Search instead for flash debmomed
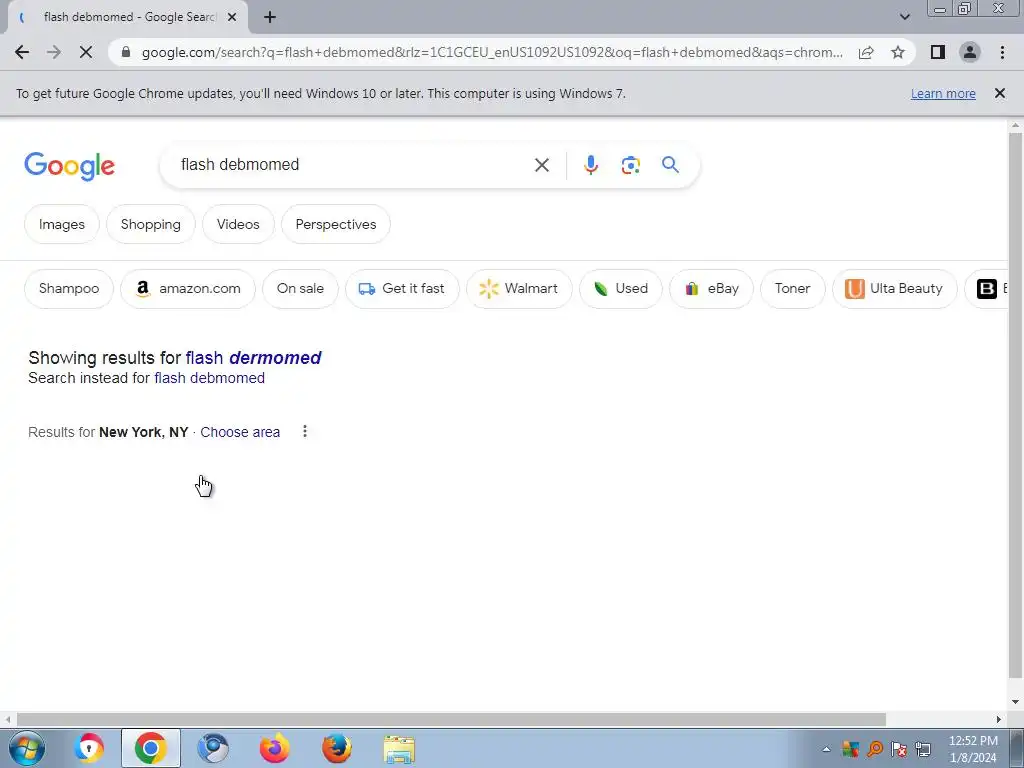This screenshot has height=768, width=1024. [210, 378]
